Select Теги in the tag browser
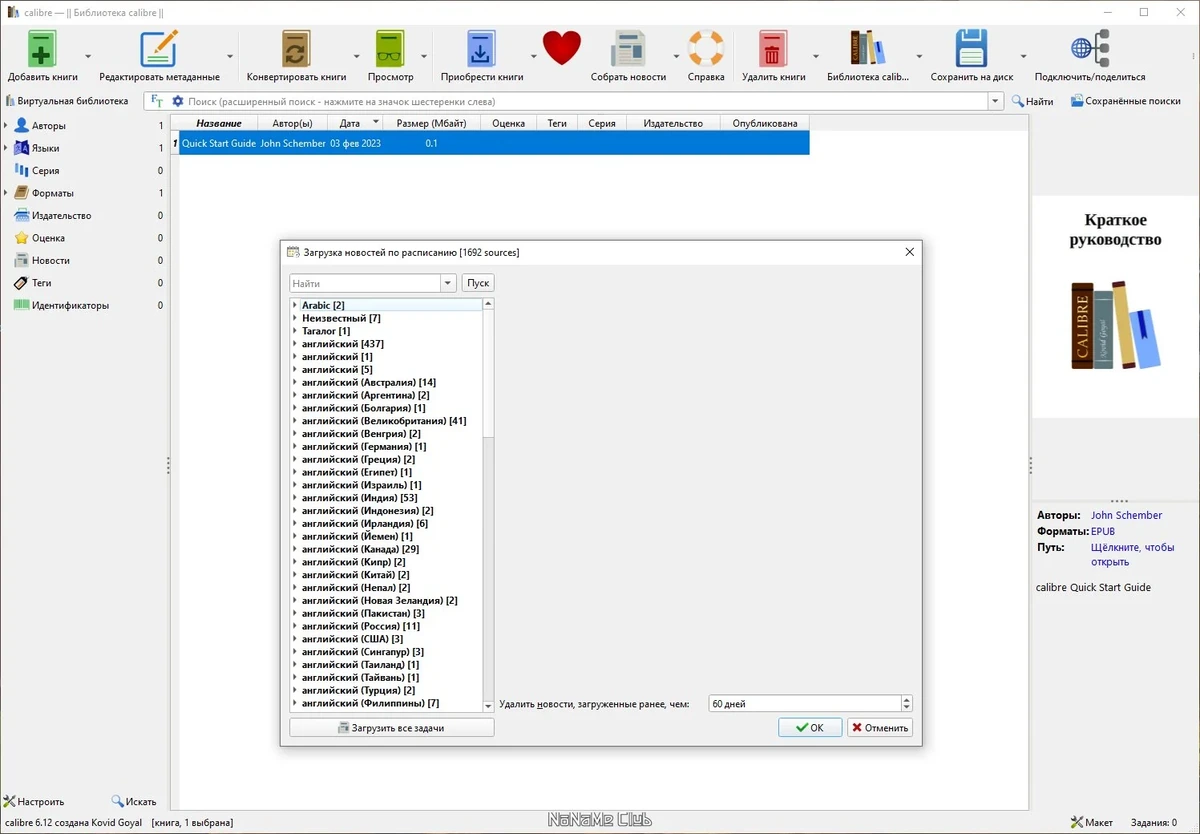Screen dimensions: 1200x834 point(41,283)
